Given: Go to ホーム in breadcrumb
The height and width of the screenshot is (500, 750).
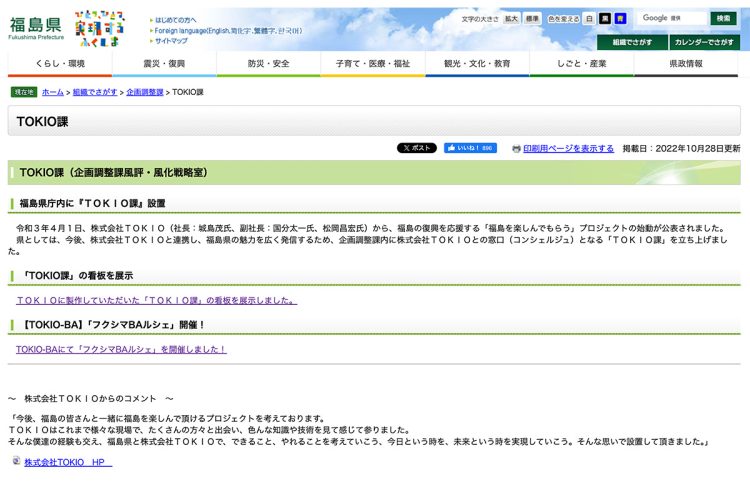Looking at the screenshot, I should click(53, 92).
